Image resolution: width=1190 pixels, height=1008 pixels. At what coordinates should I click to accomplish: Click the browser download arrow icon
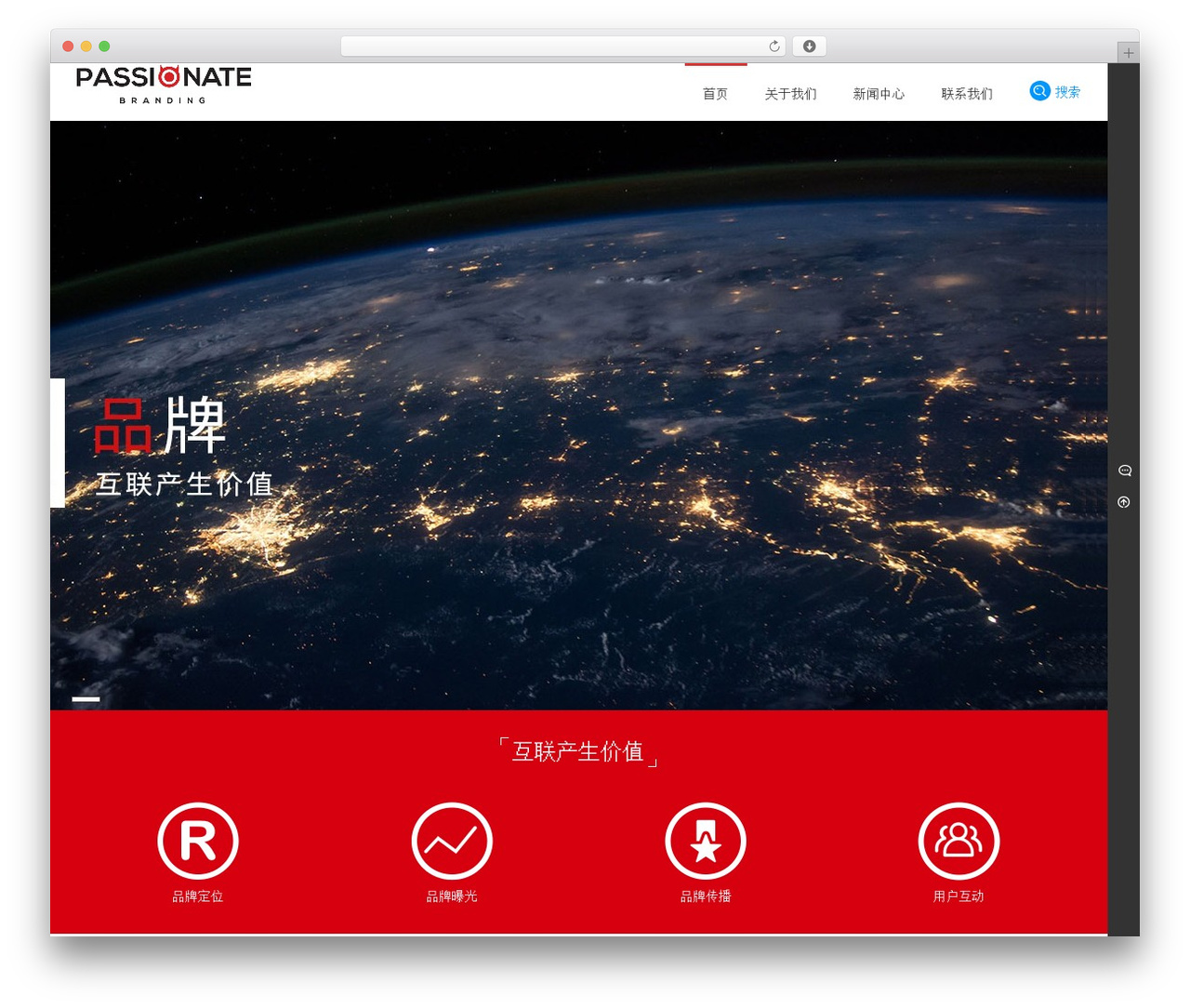point(810,46)
